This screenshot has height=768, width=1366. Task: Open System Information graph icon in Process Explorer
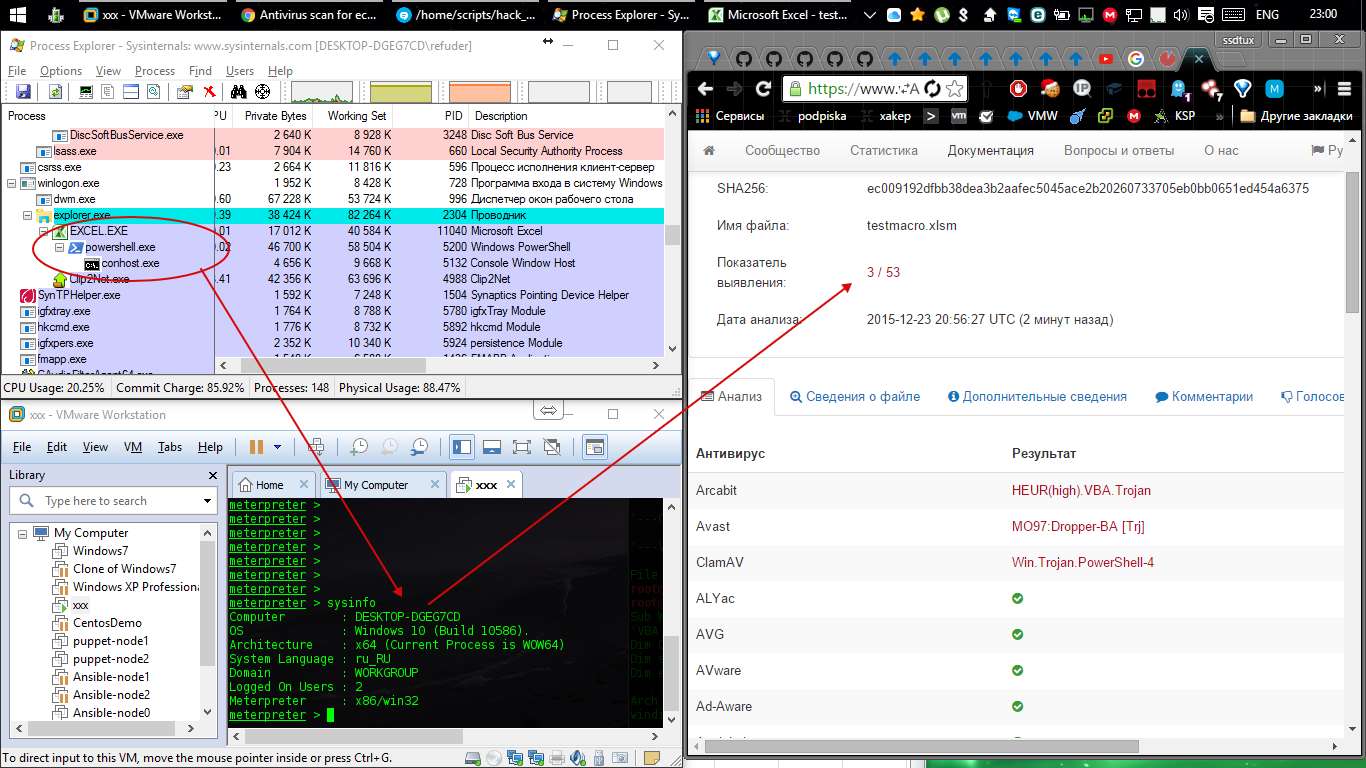[x=86, y=91]
